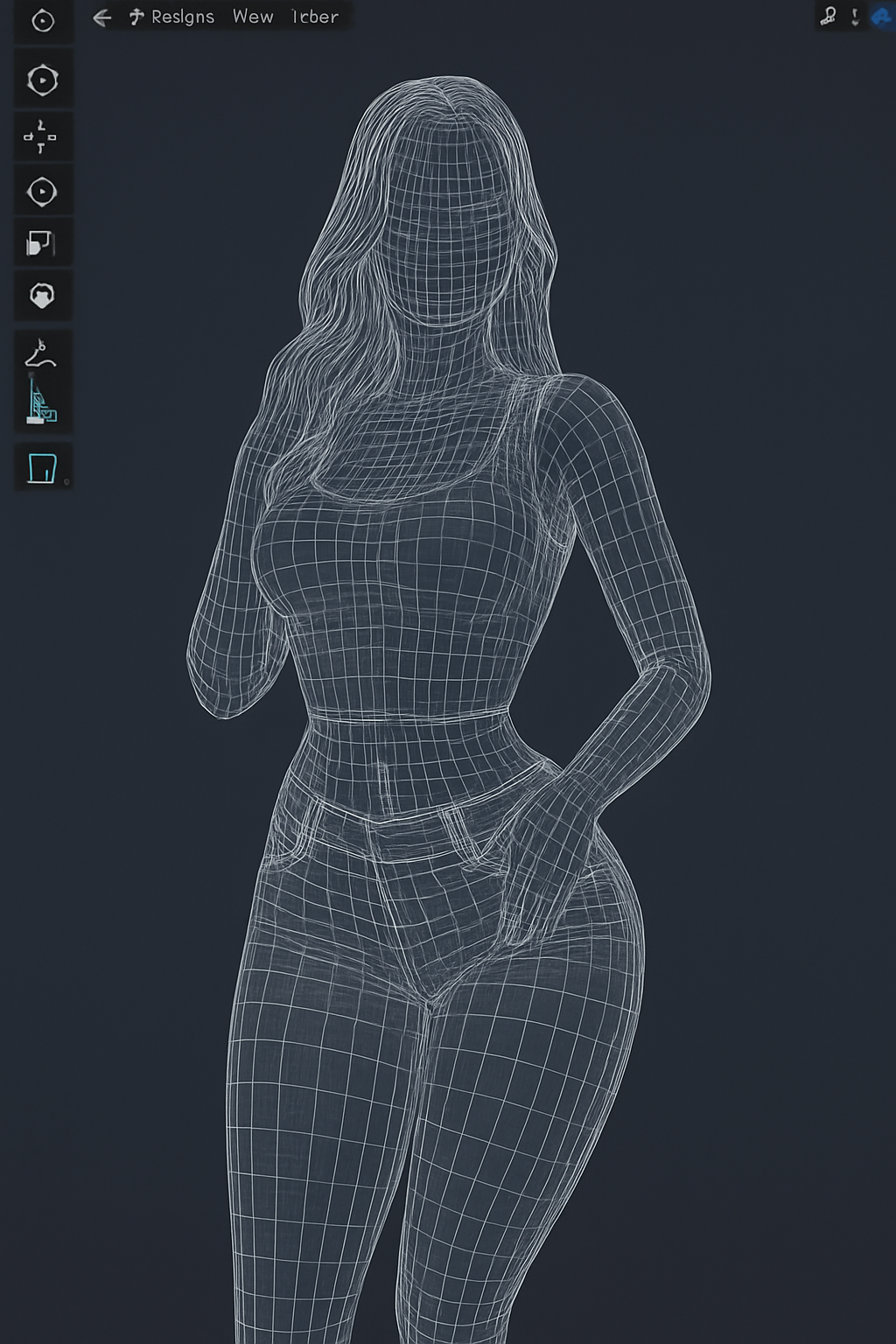The image size is (896, 1344).
Task: Click the blue cloud icon top right
Action: pyautogui.click(x=882, y=14)
